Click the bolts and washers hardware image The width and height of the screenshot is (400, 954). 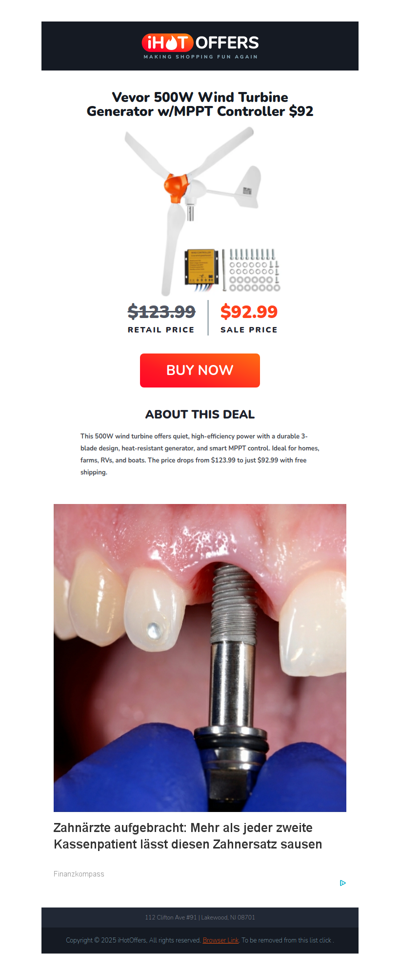[x=252, y=269]
